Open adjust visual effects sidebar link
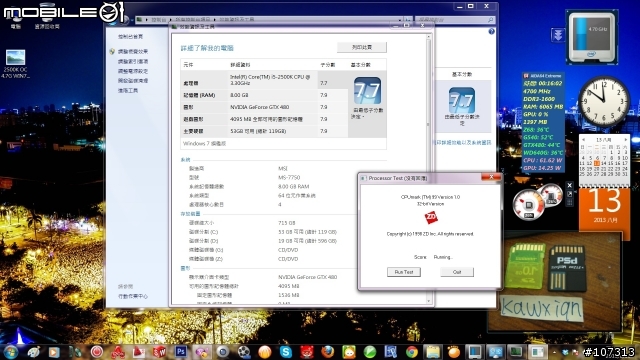The height and width of the screenshot is (360, 640). (x=133, y=51)
